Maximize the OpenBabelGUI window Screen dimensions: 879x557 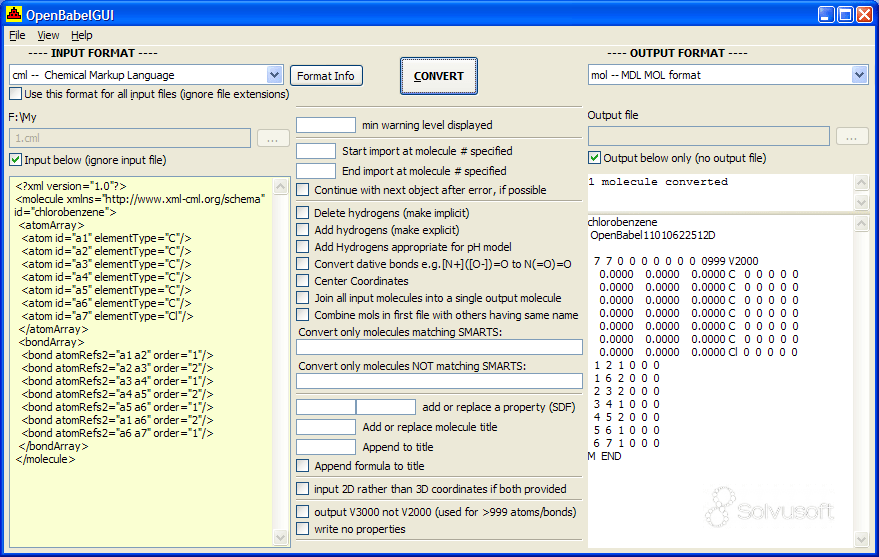pyautogui.click(x=845, y=14)
